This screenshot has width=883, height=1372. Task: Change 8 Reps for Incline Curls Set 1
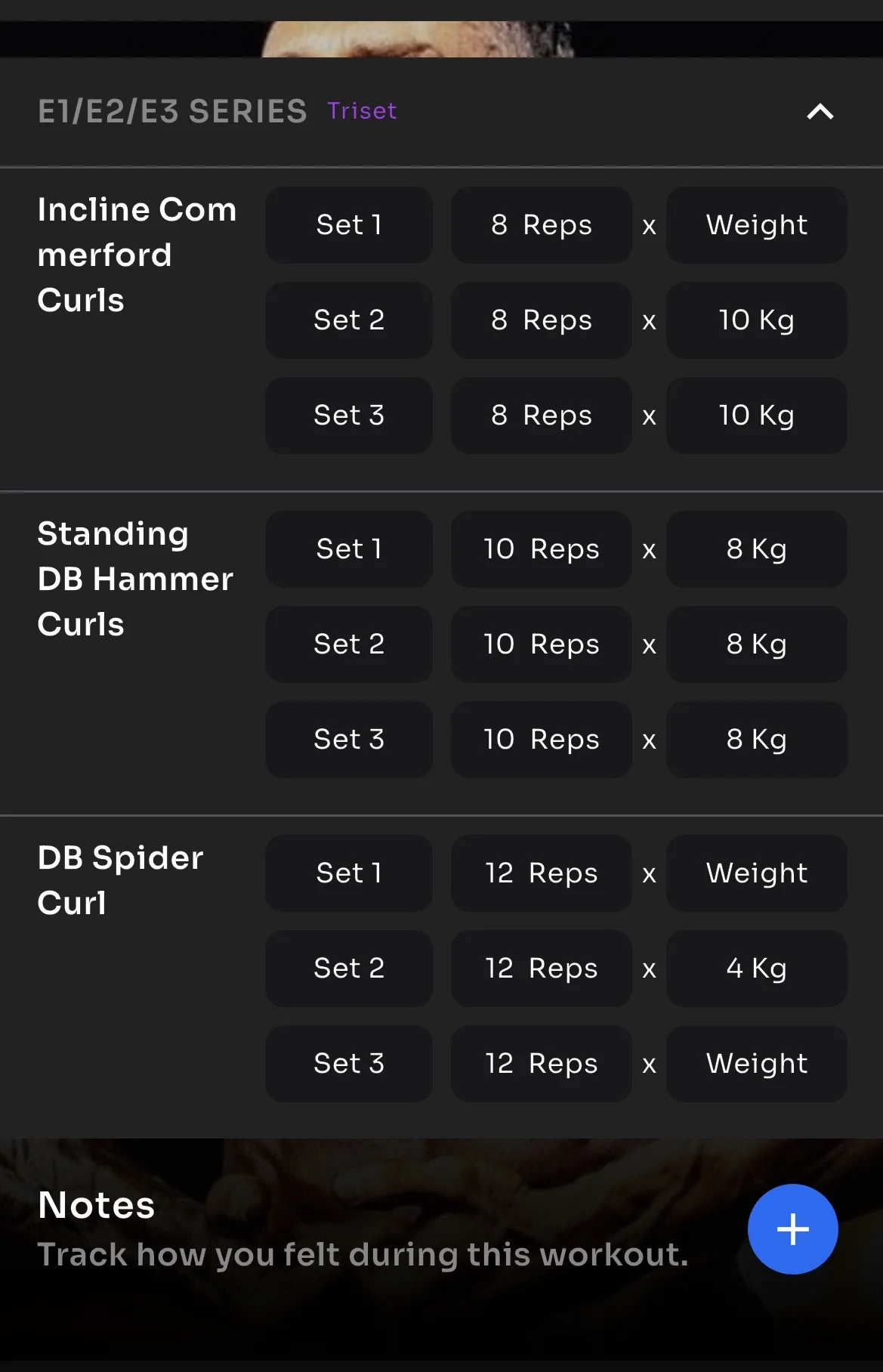[541, 225]
